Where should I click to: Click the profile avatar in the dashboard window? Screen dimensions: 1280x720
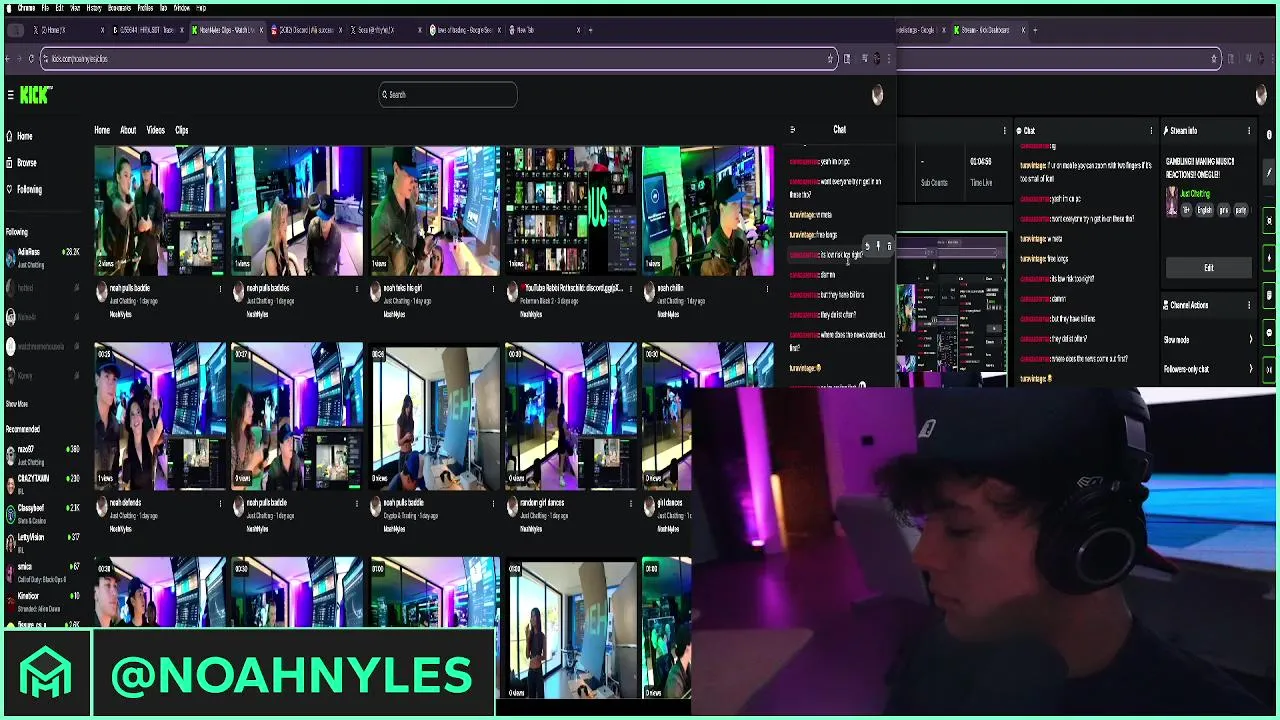click(x=1261, y=95)
